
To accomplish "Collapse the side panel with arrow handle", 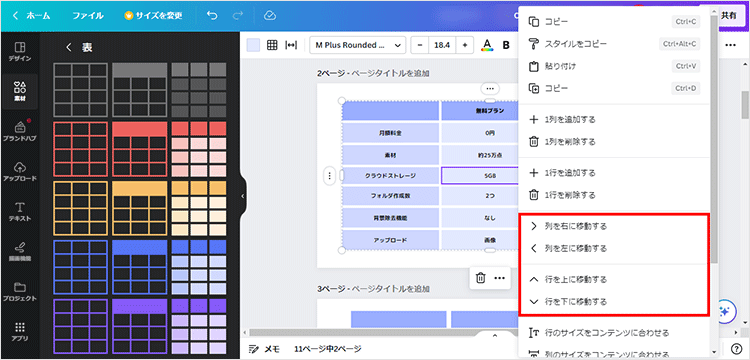I will click(x=243, y=196).
